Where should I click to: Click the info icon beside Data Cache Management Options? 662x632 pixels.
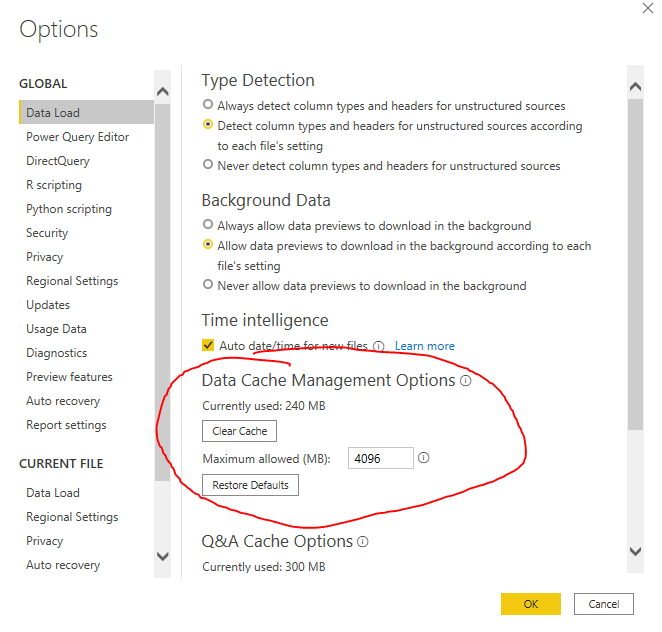point(465,381)
